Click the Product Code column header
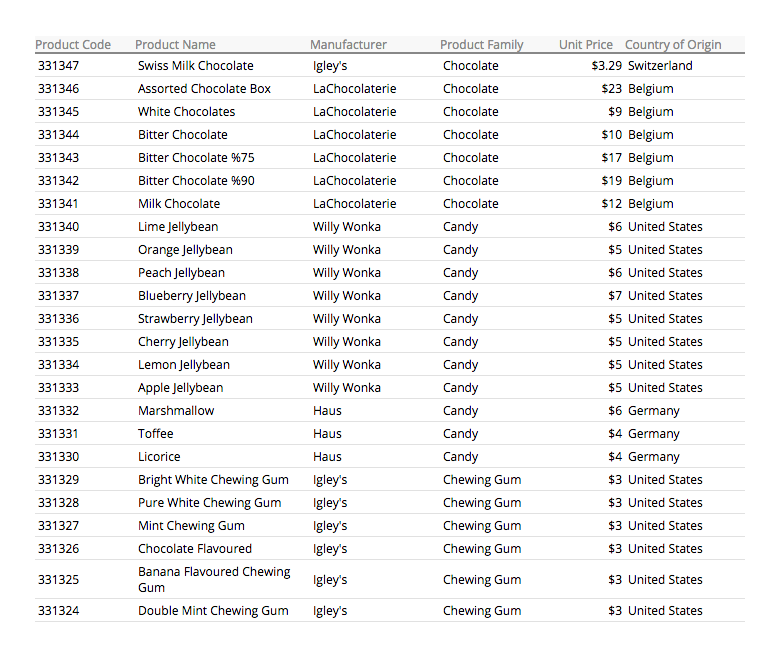The width and height of the screenshot is (760, 663). click(x=73, y=45)
